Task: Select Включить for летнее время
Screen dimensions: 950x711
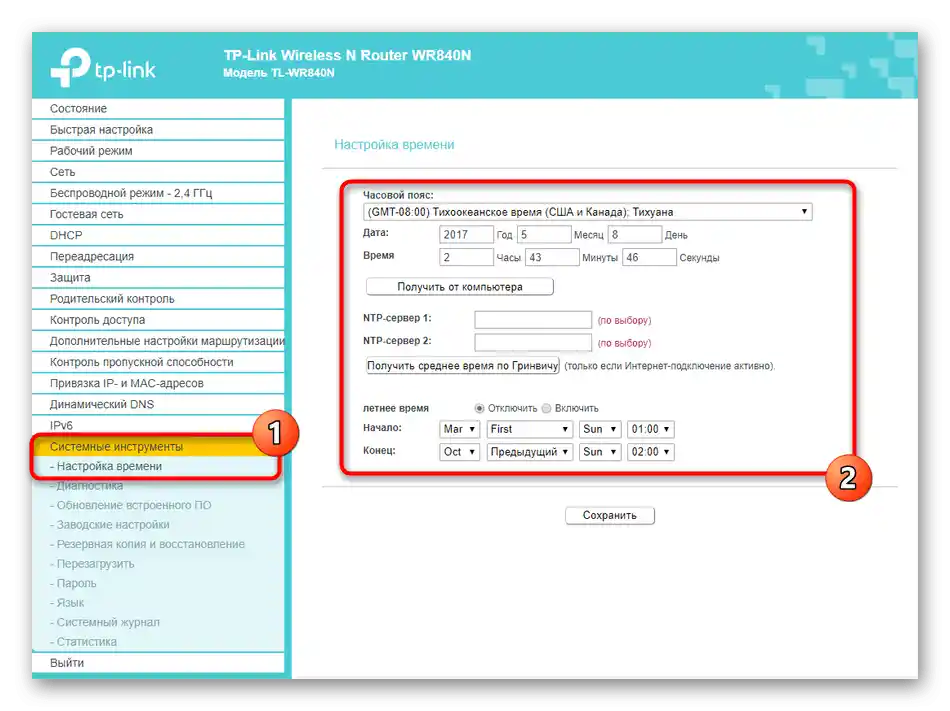Action: click(546, 408)
